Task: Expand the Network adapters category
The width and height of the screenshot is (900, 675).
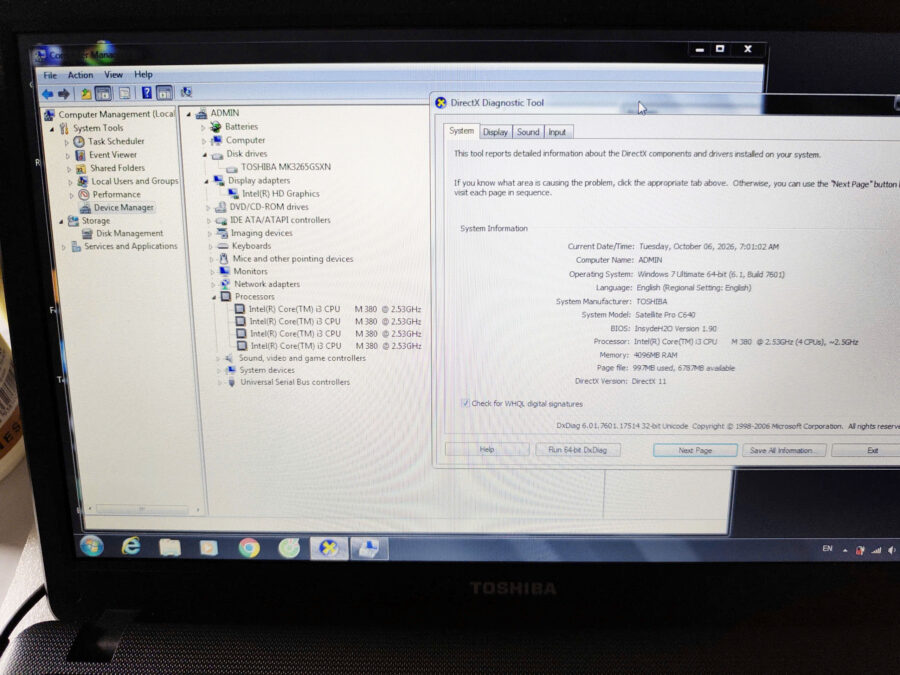Action: click(213, 284)
